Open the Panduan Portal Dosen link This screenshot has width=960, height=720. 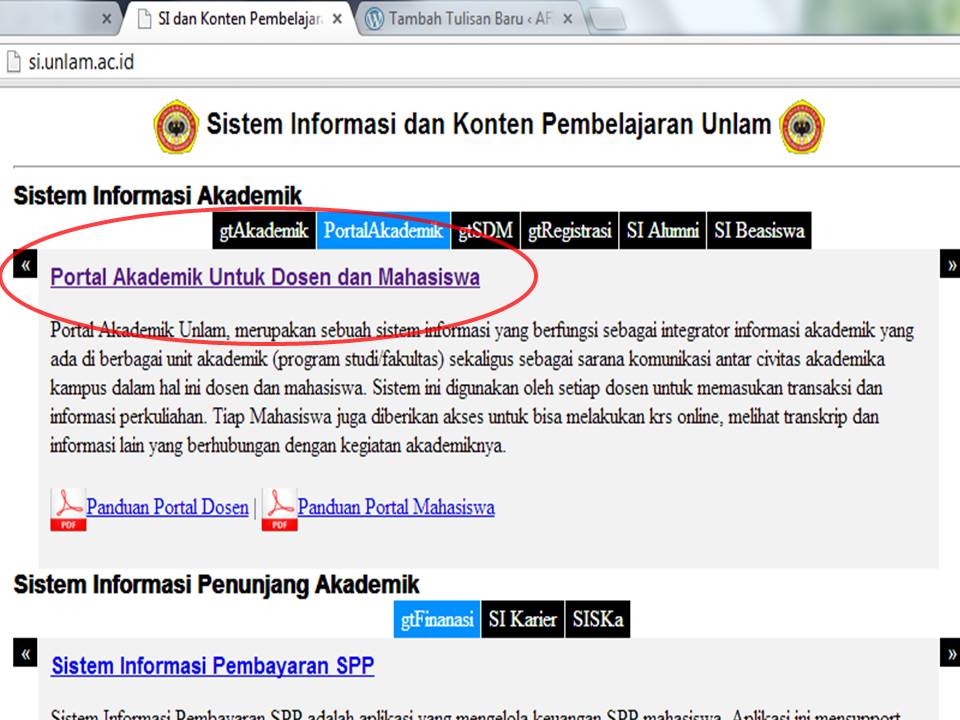coord(167,507)
